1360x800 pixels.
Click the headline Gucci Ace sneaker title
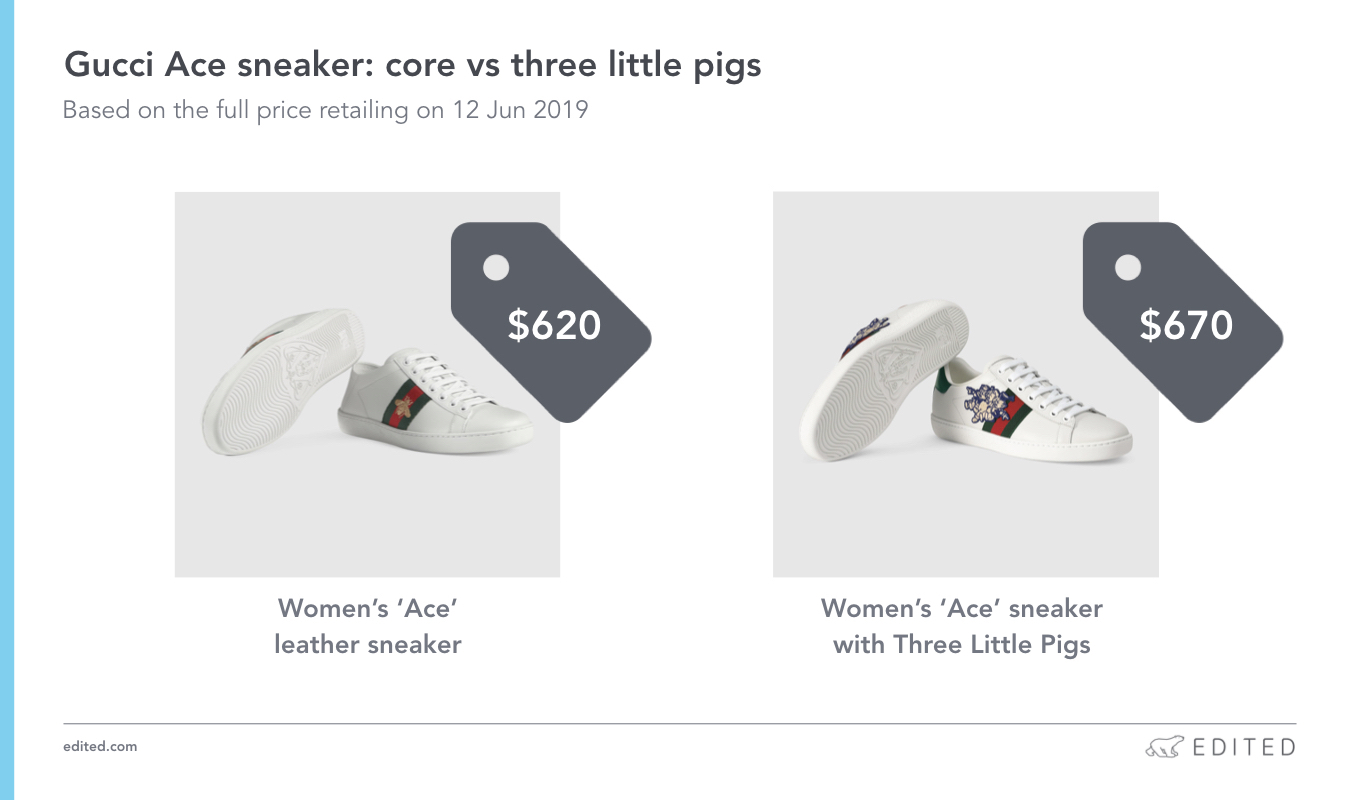click(413, 66)
